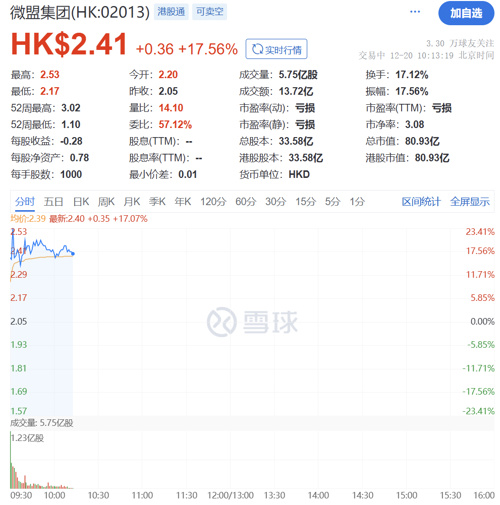
Task: Switch to the 日K chart tab
Action: (81, 202)
